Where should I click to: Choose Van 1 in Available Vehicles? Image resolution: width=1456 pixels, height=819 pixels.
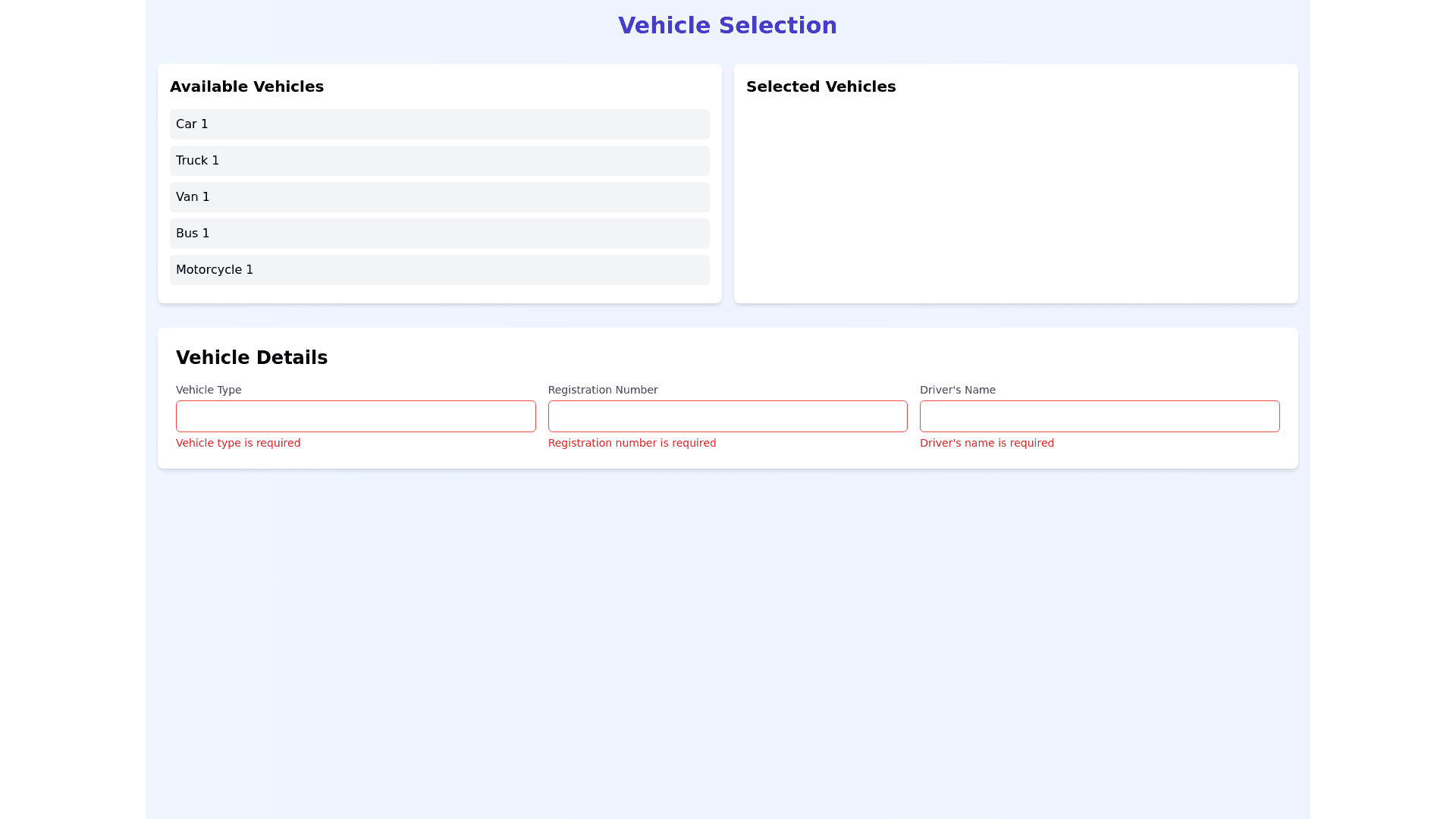point(439,197)
